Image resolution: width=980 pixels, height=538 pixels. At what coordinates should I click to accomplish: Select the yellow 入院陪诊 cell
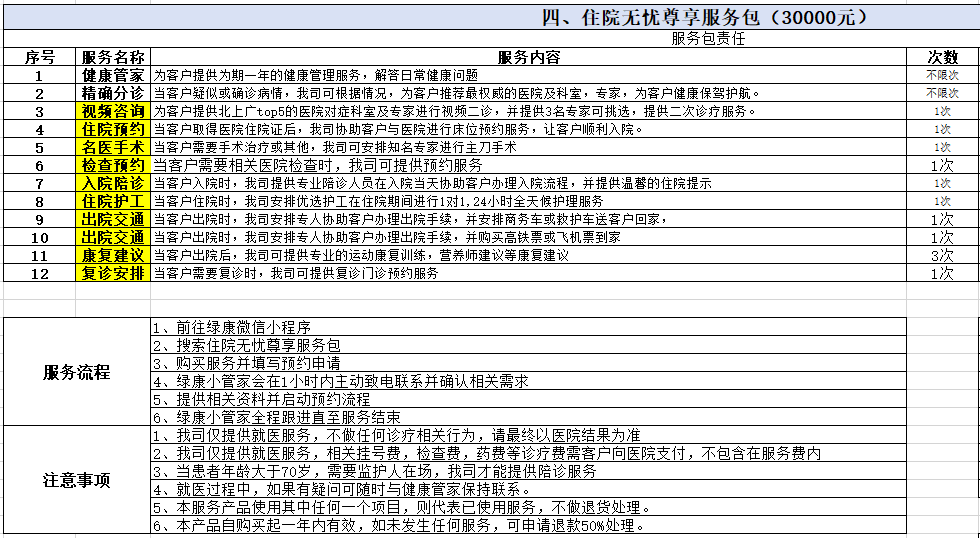pyautogui.click(x=113, y=183)
